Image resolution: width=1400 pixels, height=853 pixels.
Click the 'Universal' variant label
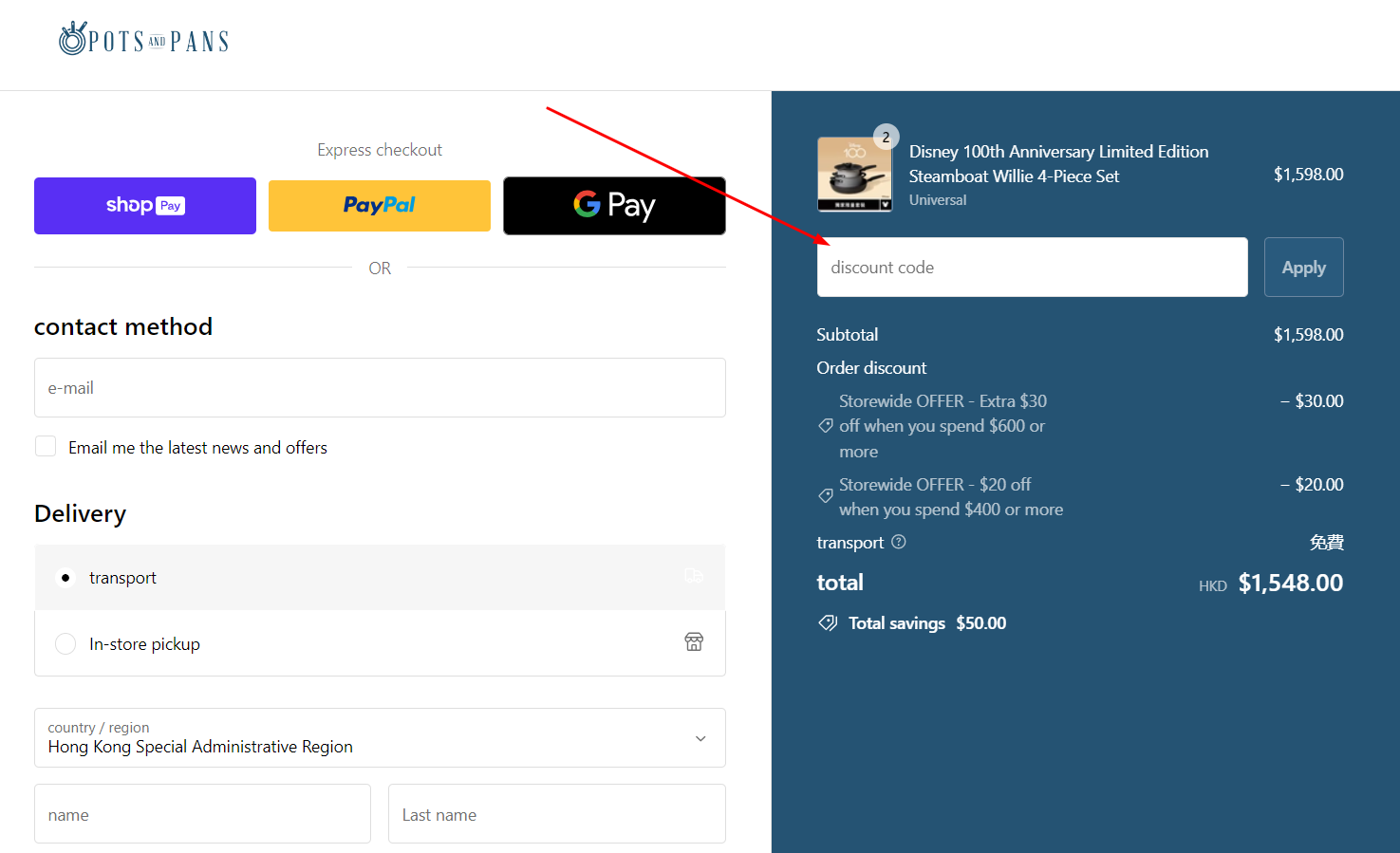click(x=938, y=200)
